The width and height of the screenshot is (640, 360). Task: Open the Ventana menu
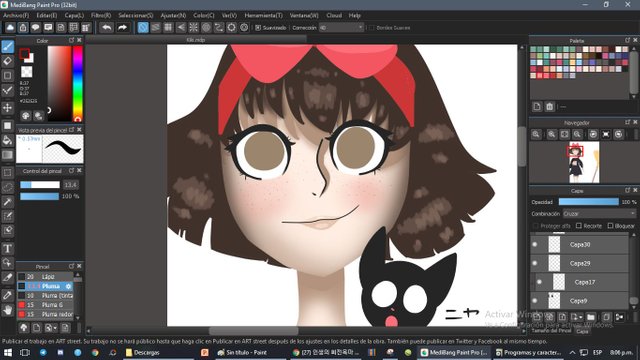tap(304, 16)
